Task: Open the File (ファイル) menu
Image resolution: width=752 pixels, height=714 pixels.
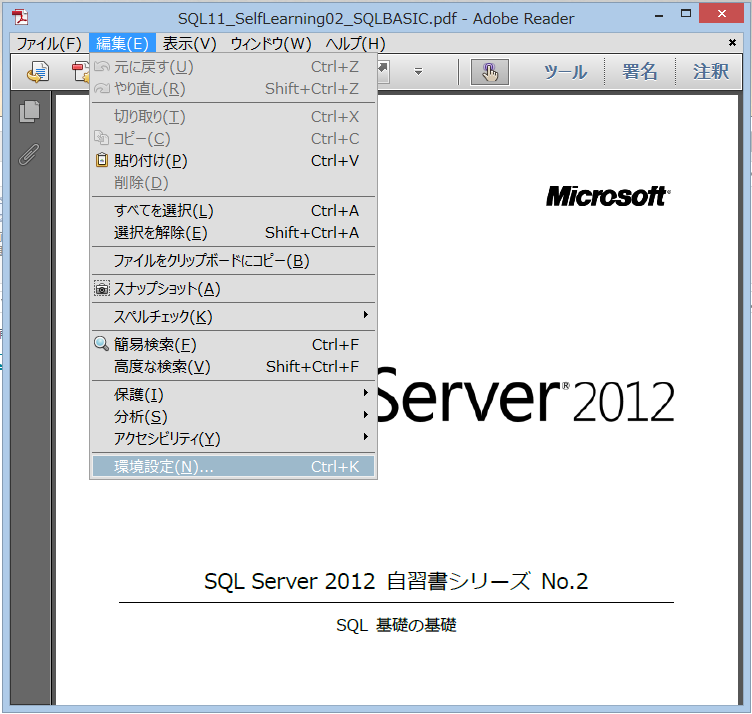Action: coord(48,44)
